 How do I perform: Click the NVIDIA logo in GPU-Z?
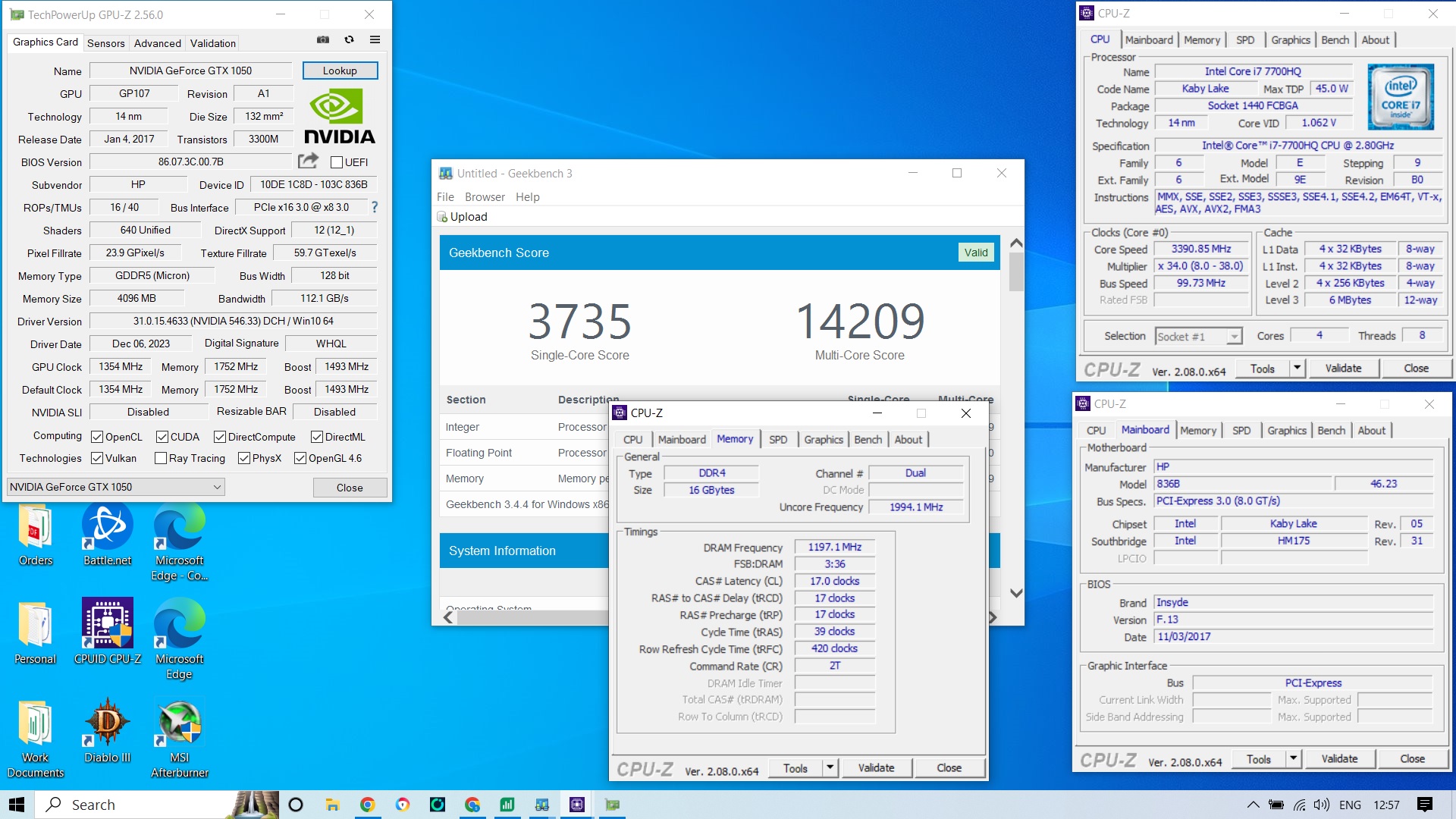[339, 116]
